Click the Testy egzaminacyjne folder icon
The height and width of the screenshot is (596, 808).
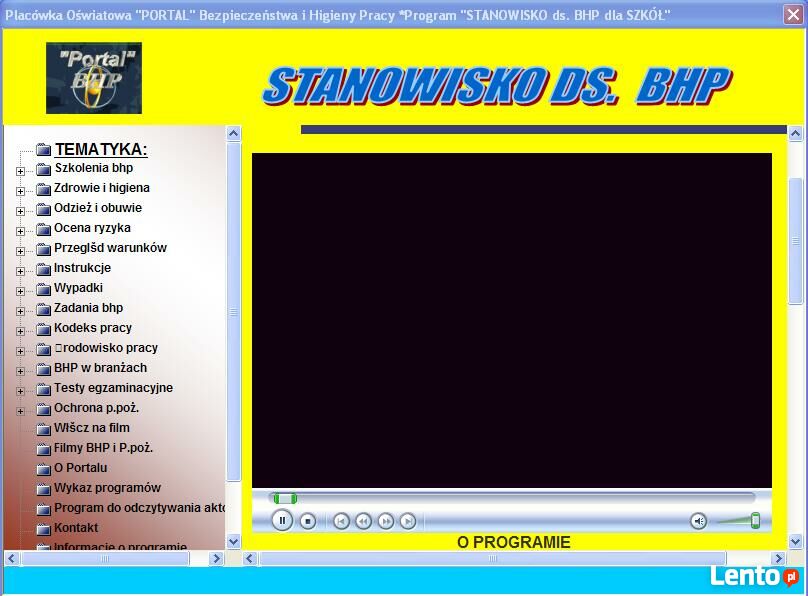tap(43, 389)
